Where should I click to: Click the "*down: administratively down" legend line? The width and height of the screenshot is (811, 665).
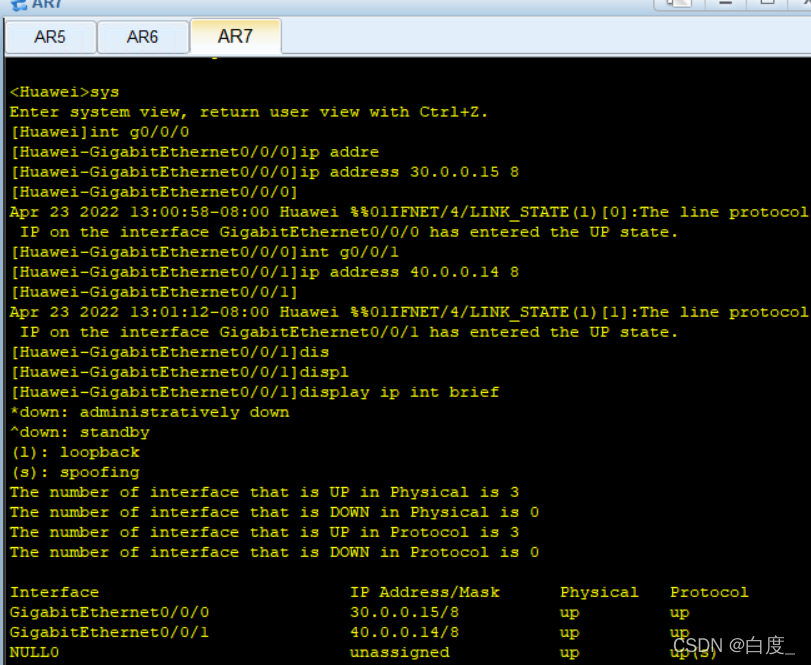point(149,412)
